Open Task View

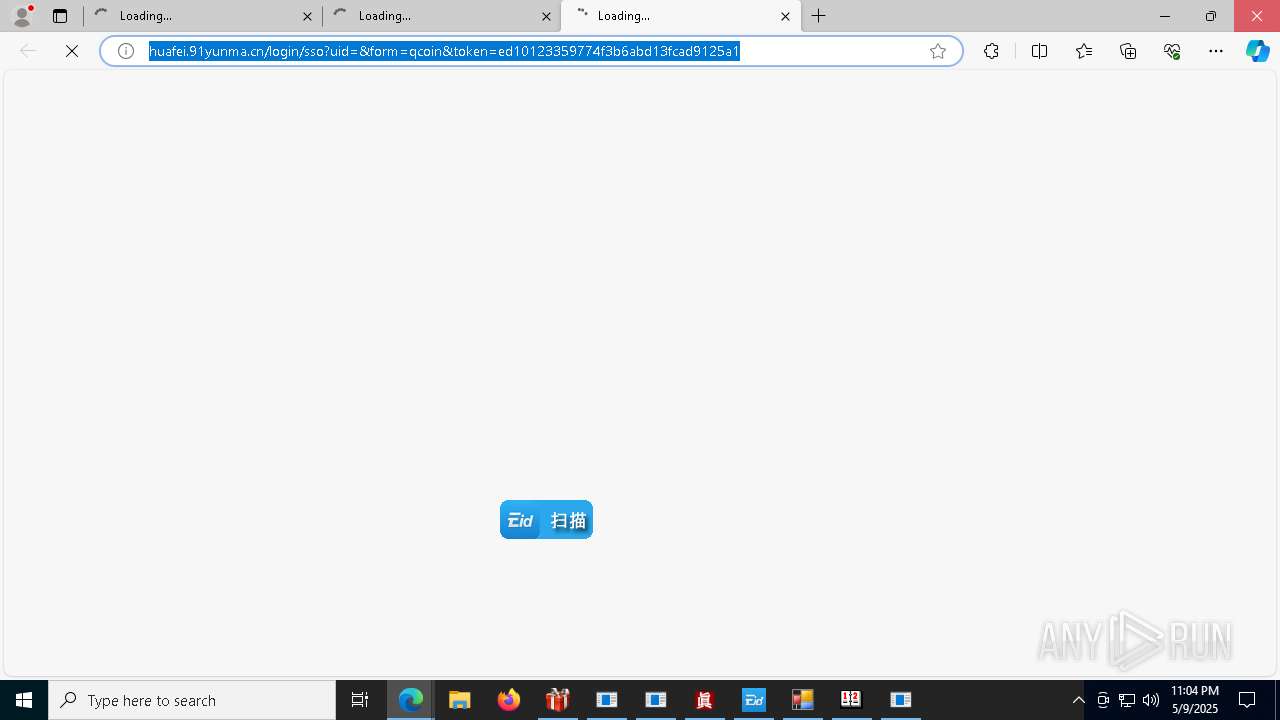pos(360,700)
